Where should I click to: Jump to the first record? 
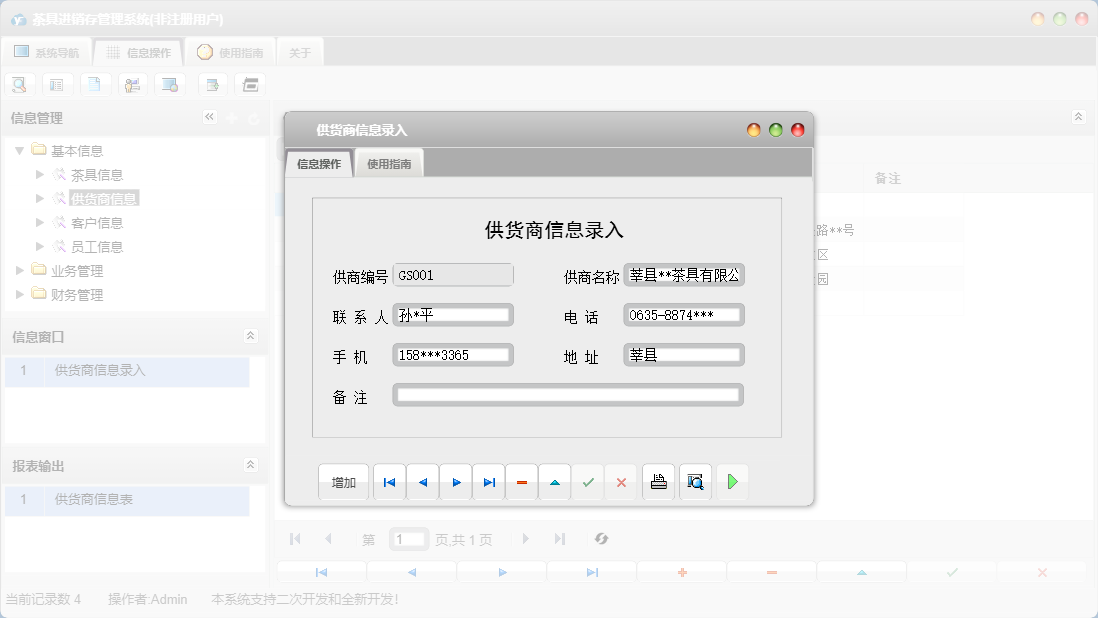pos(389,481)
